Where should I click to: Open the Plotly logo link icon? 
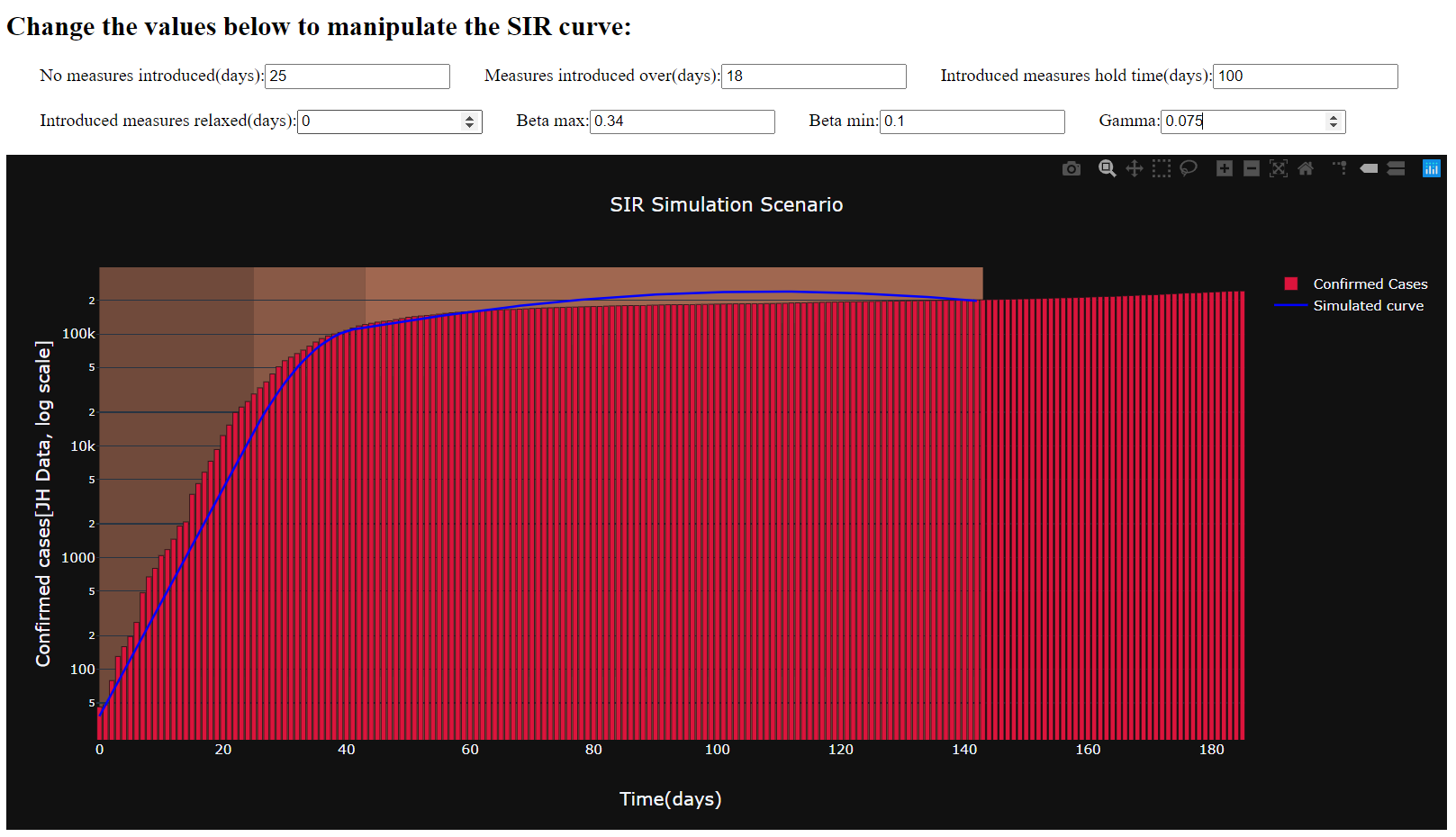point(1432,168)
